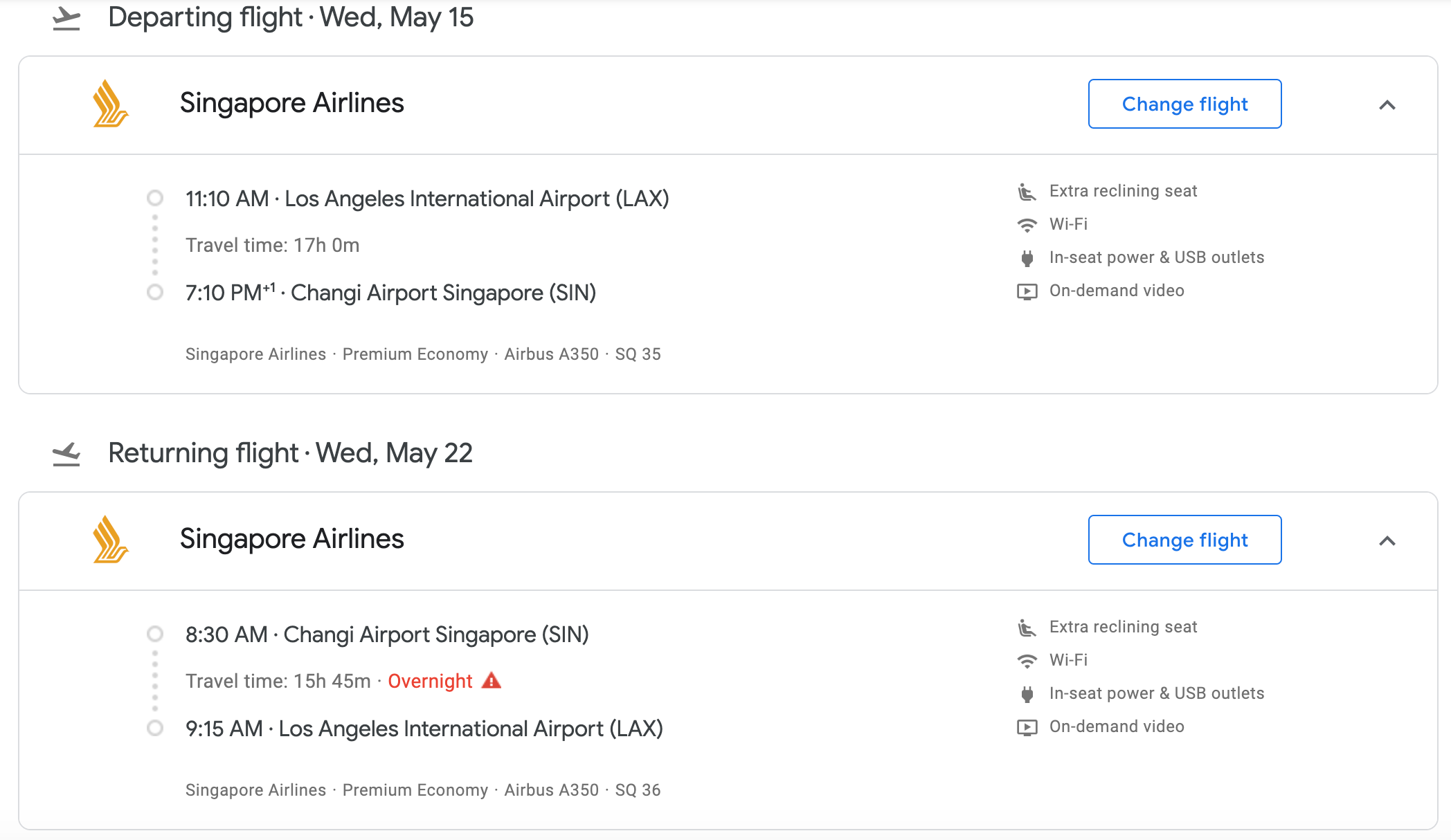Screen dimensions: 1451x840
Task: Change the returning flight on May 22
Action: click(x=1184, y=540)
